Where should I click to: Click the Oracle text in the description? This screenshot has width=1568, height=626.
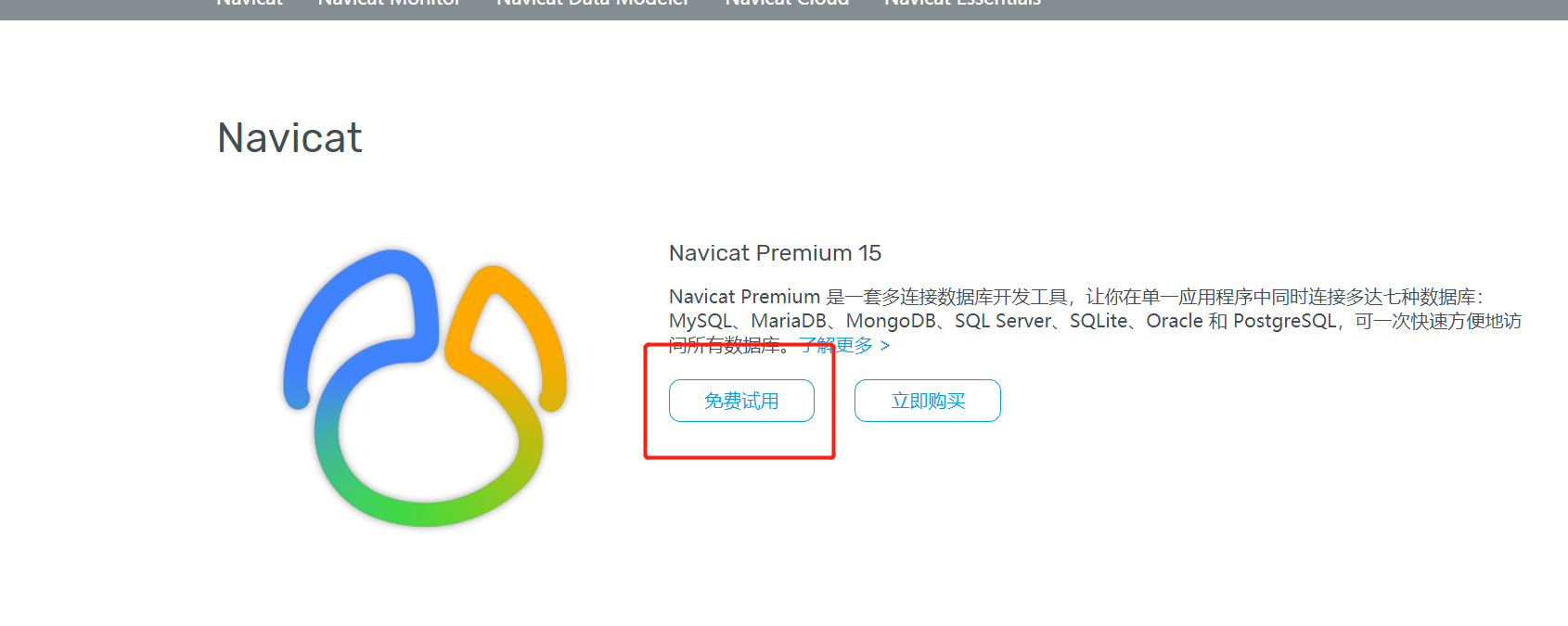point(1174,321)
